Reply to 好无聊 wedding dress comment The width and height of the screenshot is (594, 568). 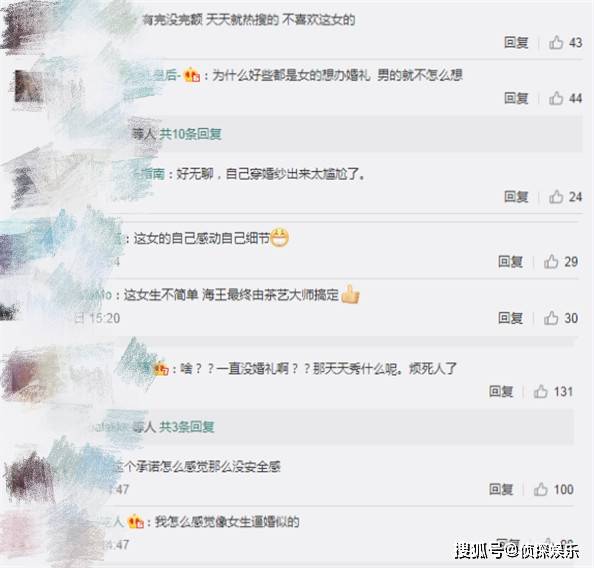tap(516, 197)
